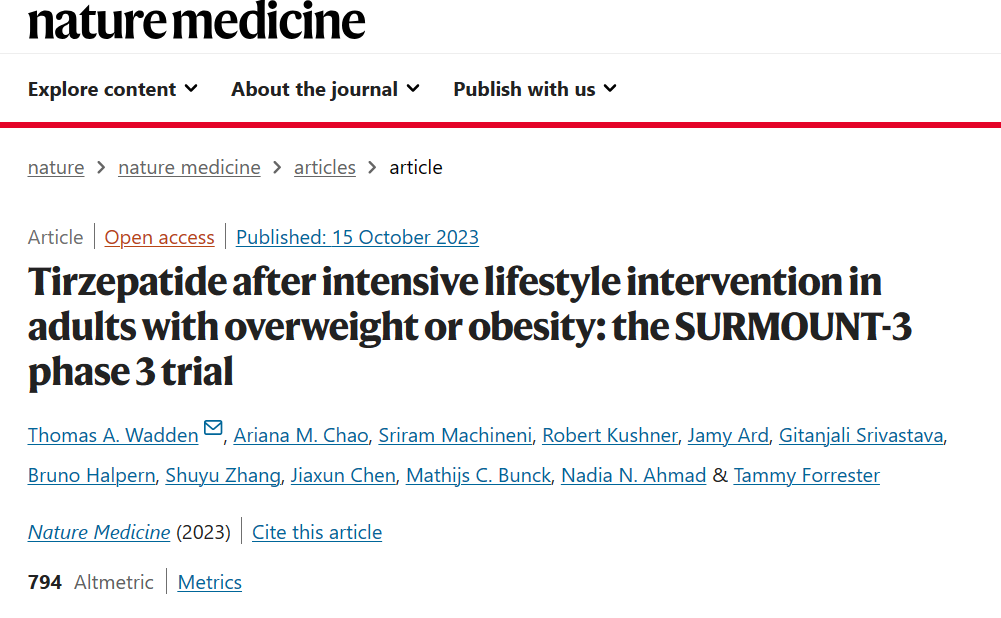Click the Published: 15 October 2023 link
1001x618 pixels.
pyautogui.click(x=358, y=237)
